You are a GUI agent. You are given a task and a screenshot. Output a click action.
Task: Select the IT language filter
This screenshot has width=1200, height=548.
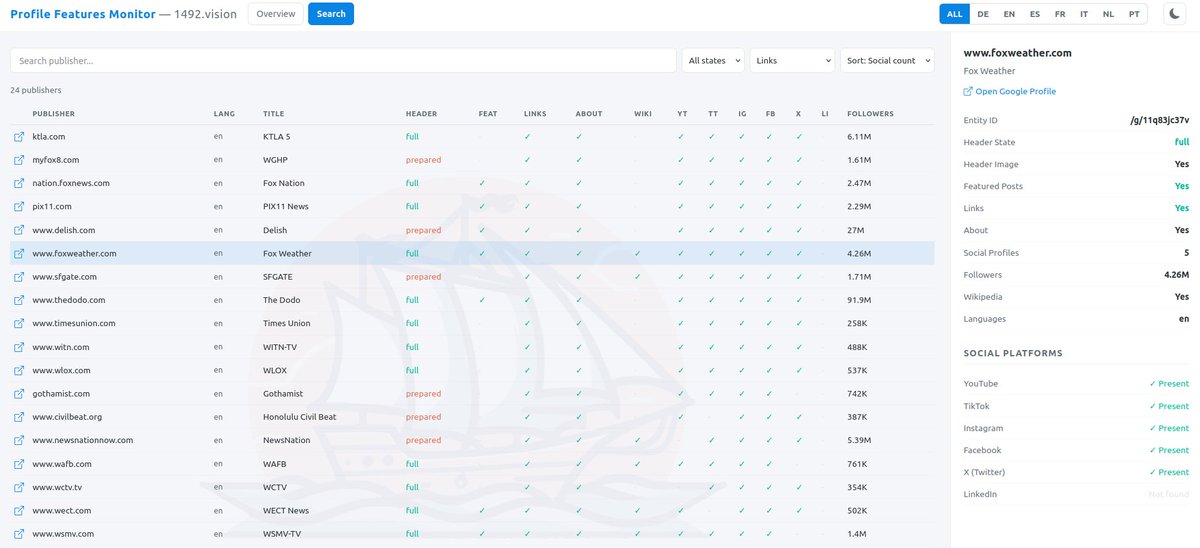coord(1084,14)
